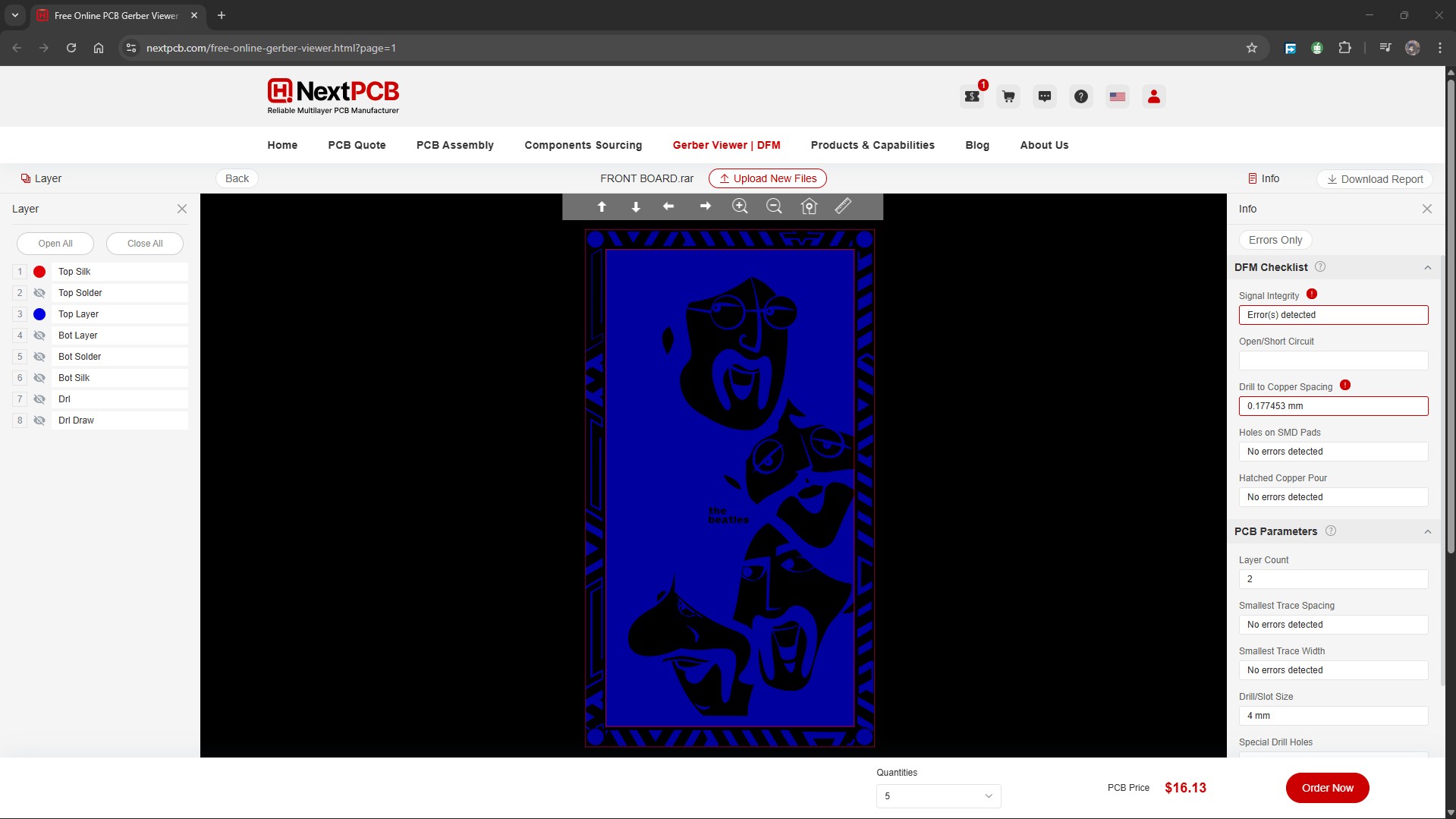Click Upload New Files
The height and width of the screenshot is (819, 1456).
point(767,178)
